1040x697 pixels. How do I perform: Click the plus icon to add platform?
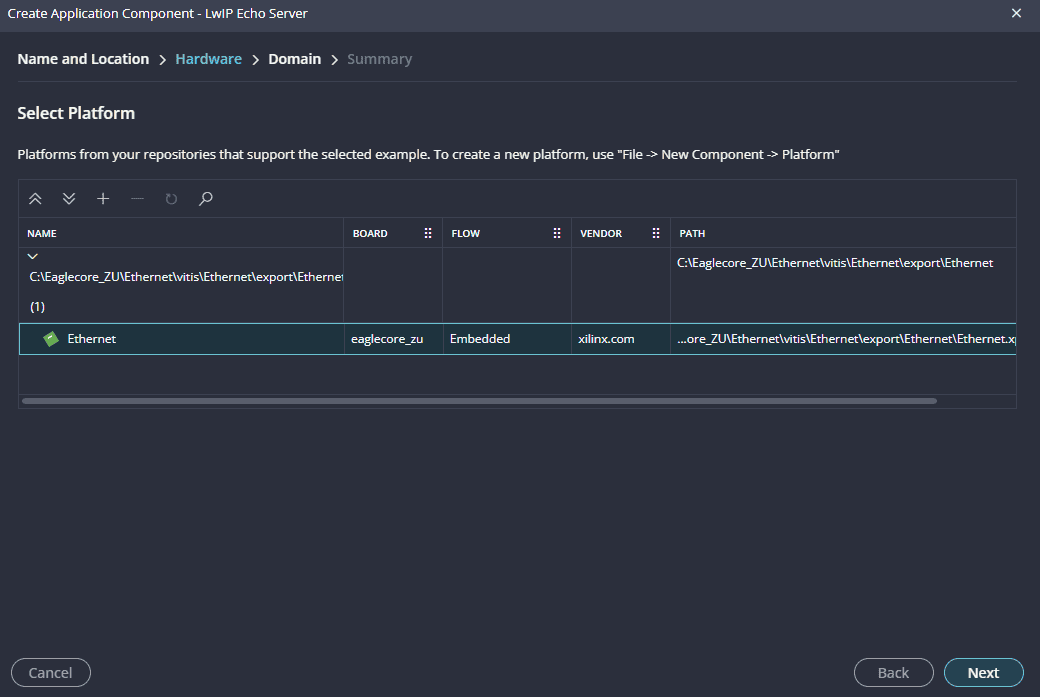tap(103, 199)
